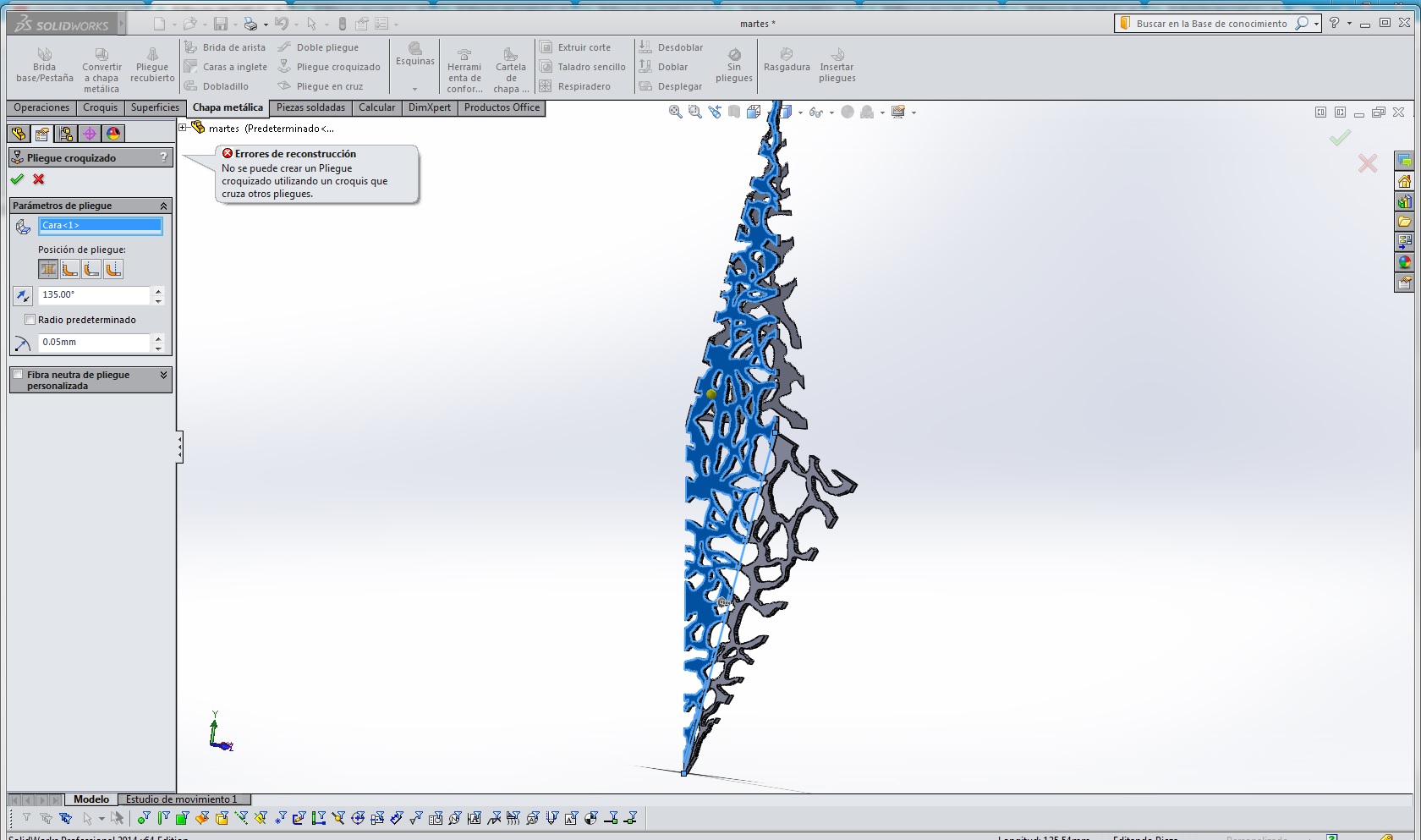Select third bend position option
The height and width of the screenshot is (840, 1421).
tap(91, 269)
